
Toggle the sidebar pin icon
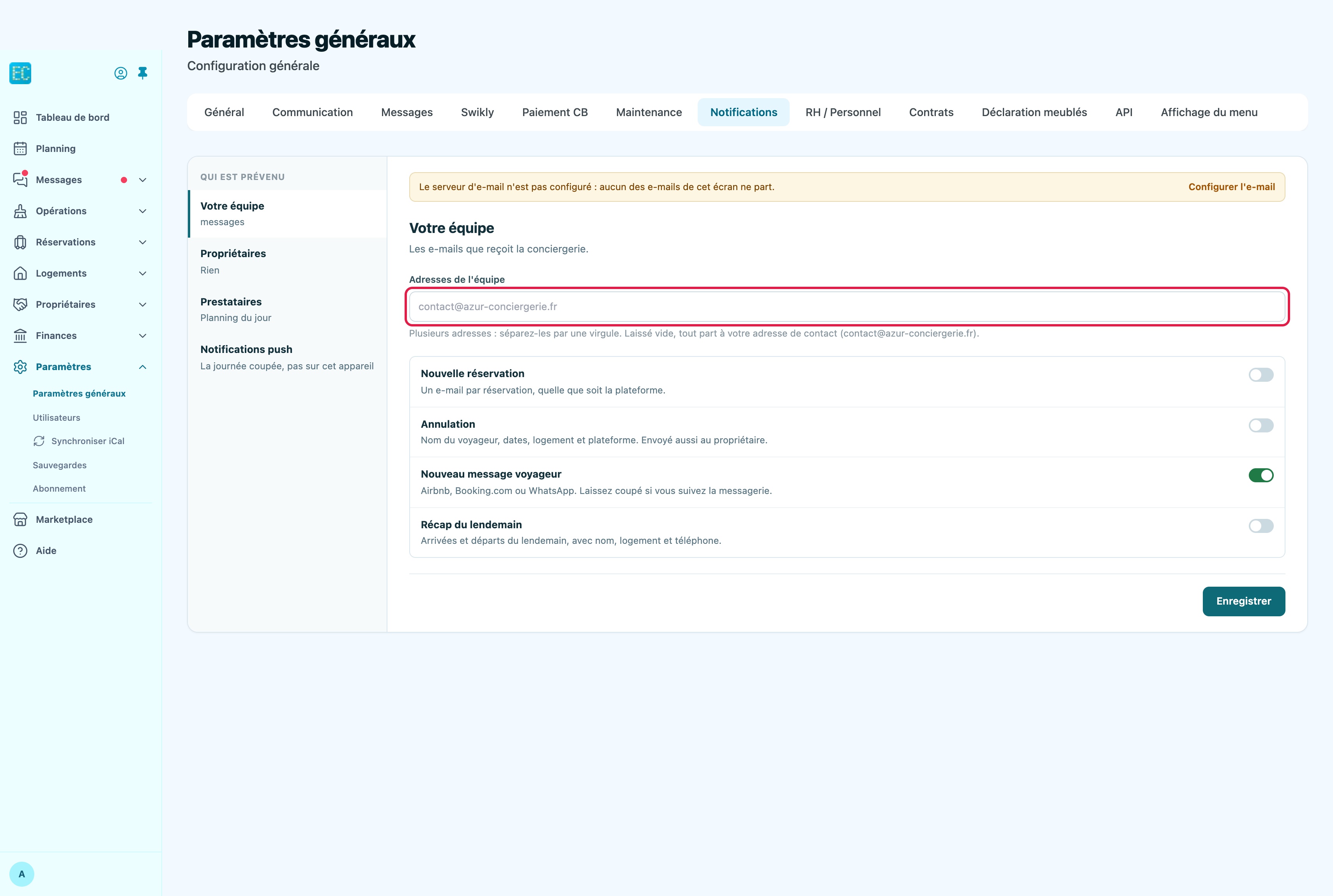coord(143,73)
